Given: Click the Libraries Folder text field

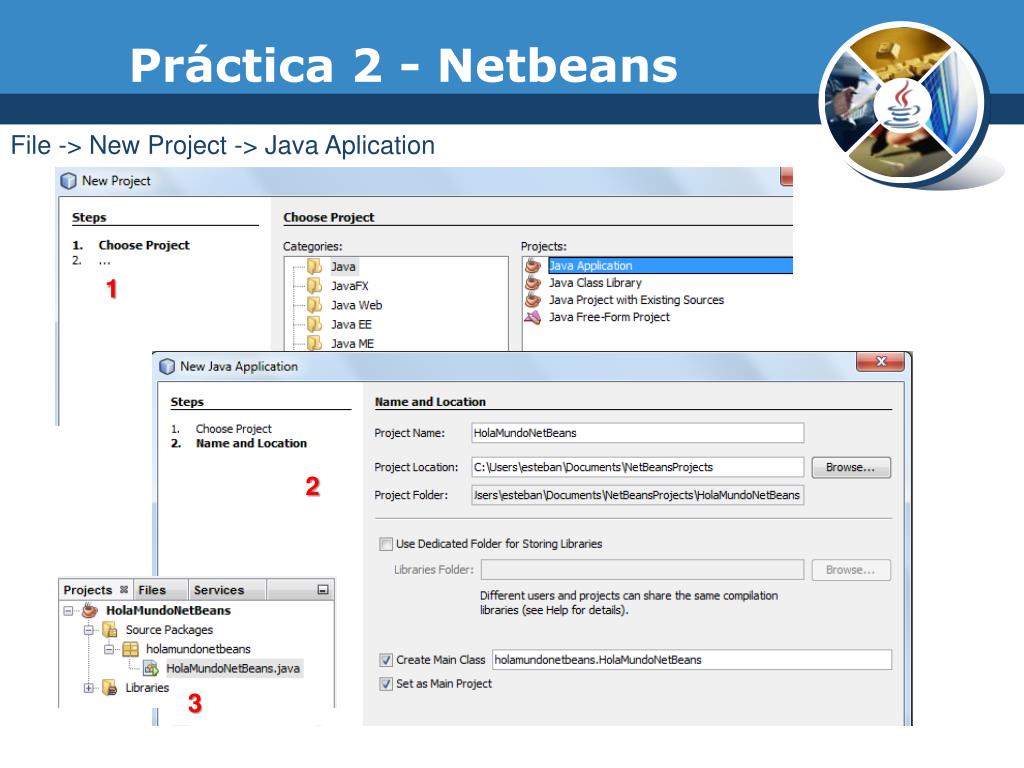Looking at the screenshot, I should tap(643, 570).
